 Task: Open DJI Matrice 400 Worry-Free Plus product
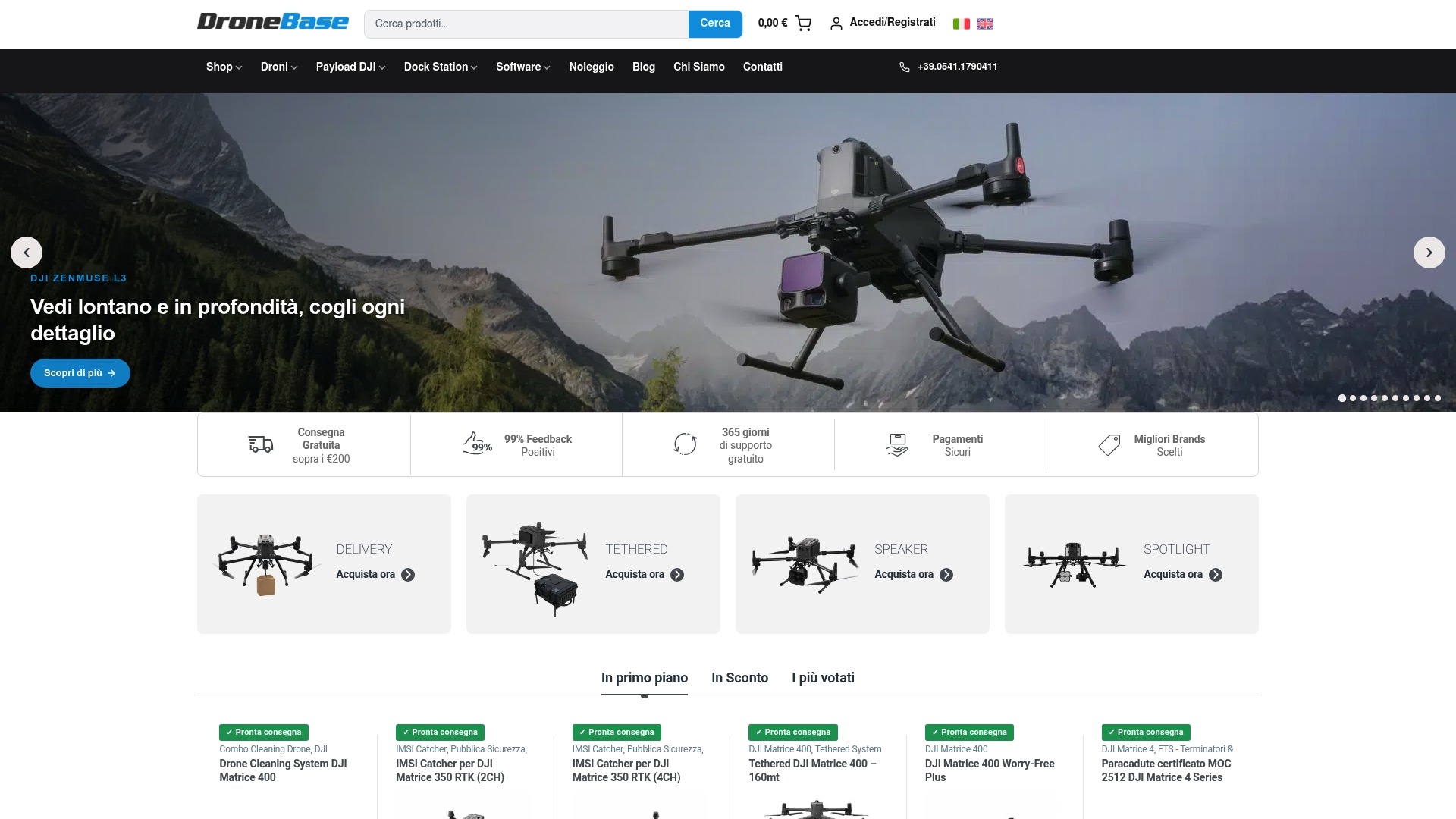click(x=990, y=770)
